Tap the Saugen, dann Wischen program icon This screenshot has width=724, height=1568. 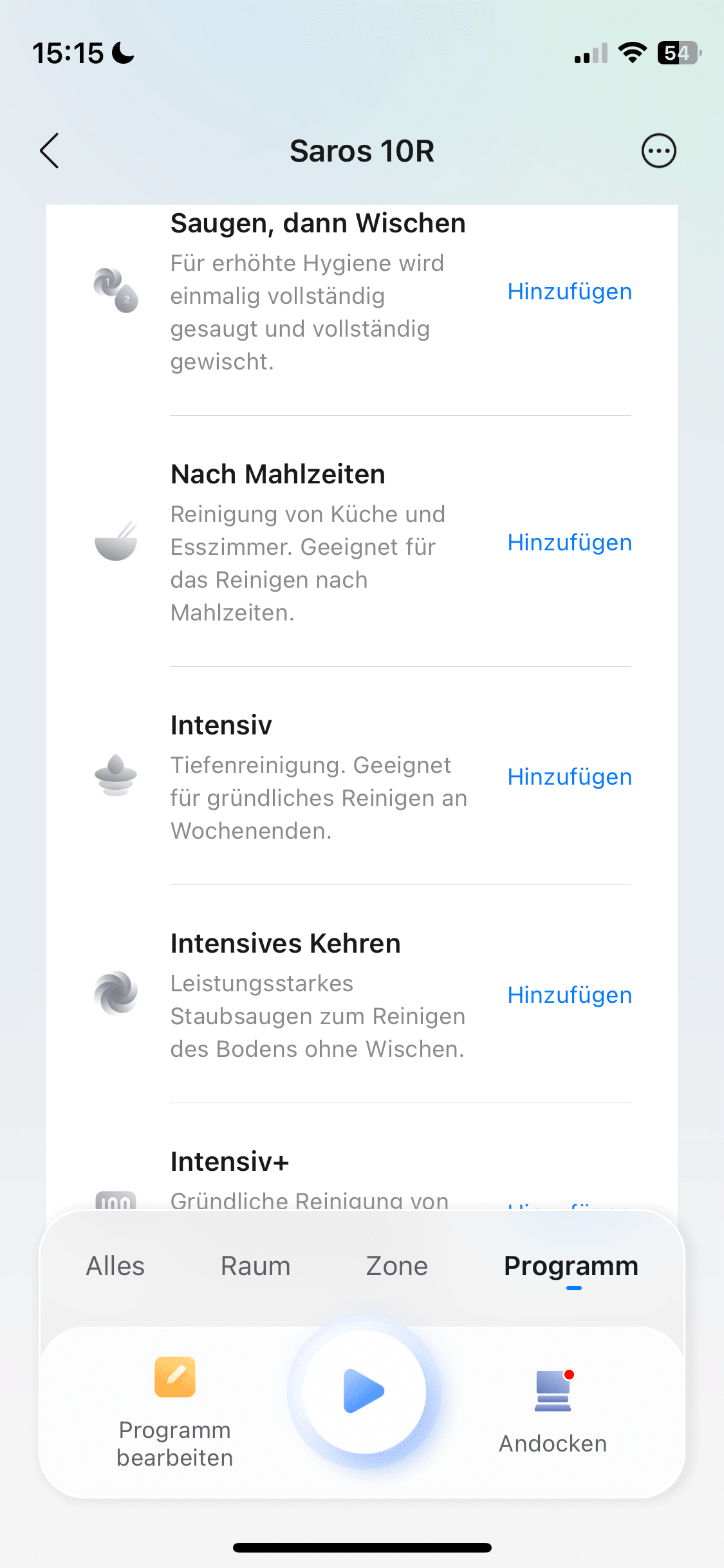pos(116,290)
